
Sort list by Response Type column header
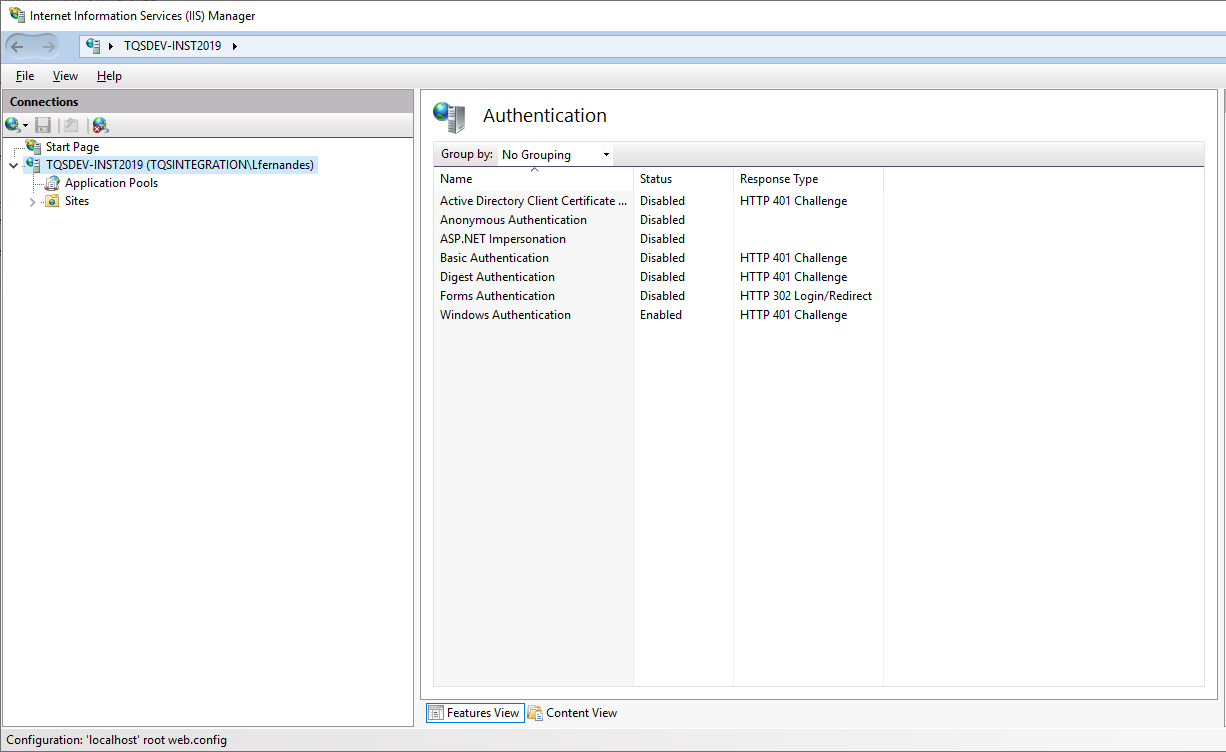coord(779,179)
